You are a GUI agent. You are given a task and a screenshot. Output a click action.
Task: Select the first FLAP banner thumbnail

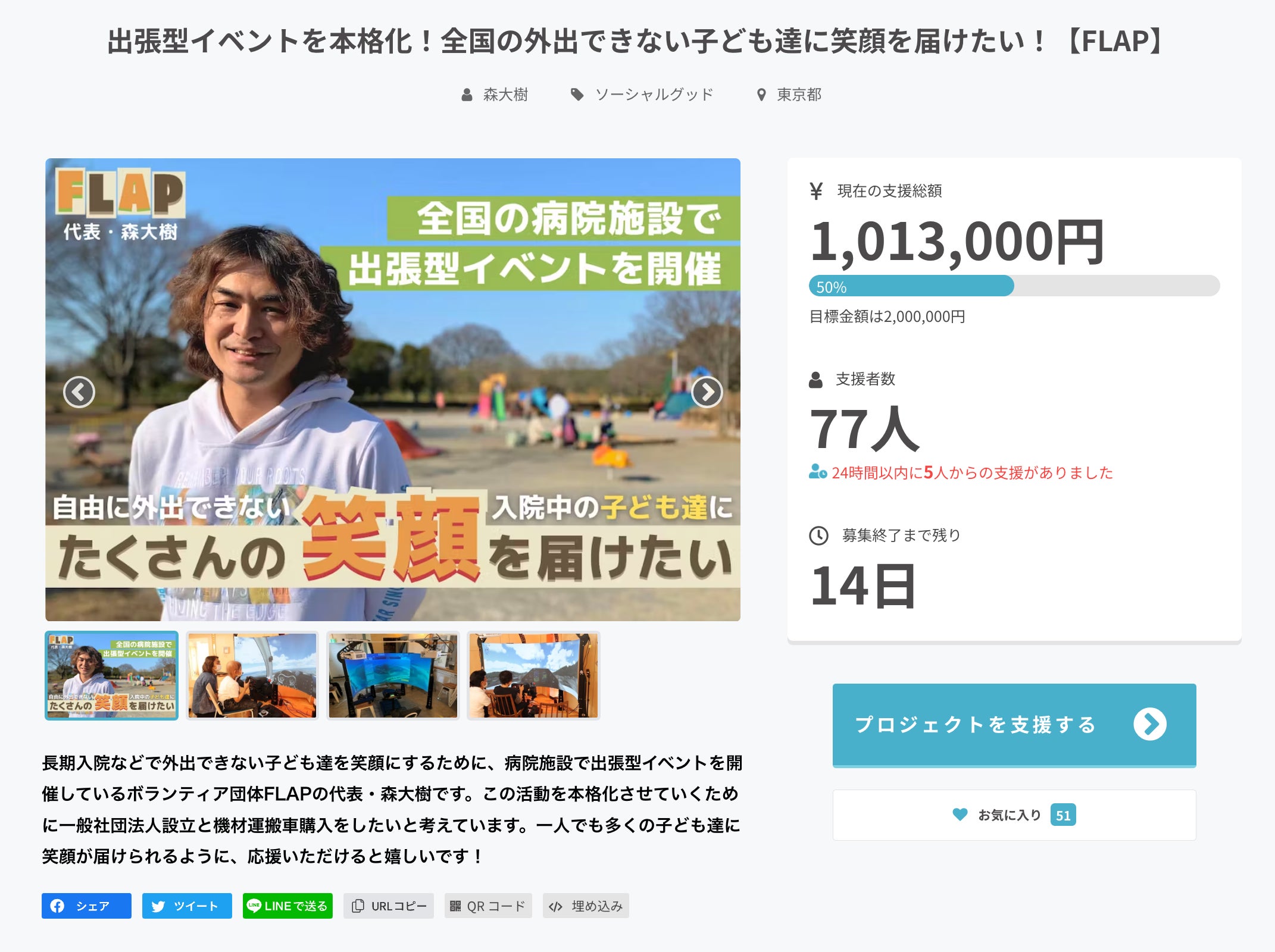point(112,675)
